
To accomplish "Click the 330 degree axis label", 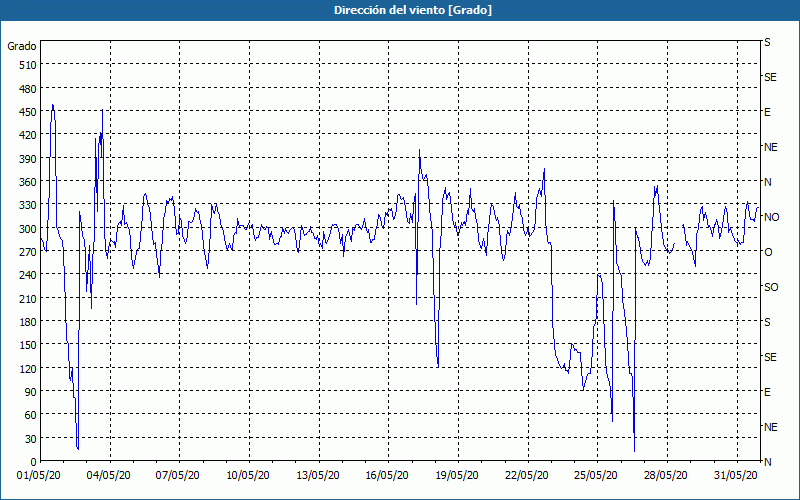I will click(28, 205).
